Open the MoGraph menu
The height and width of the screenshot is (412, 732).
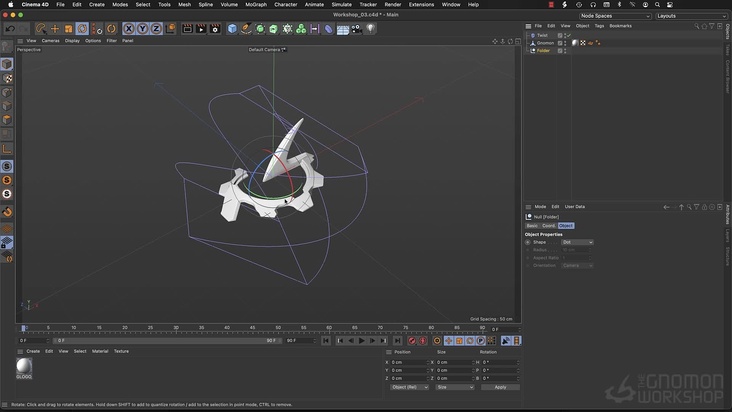(x=256, y=4)
